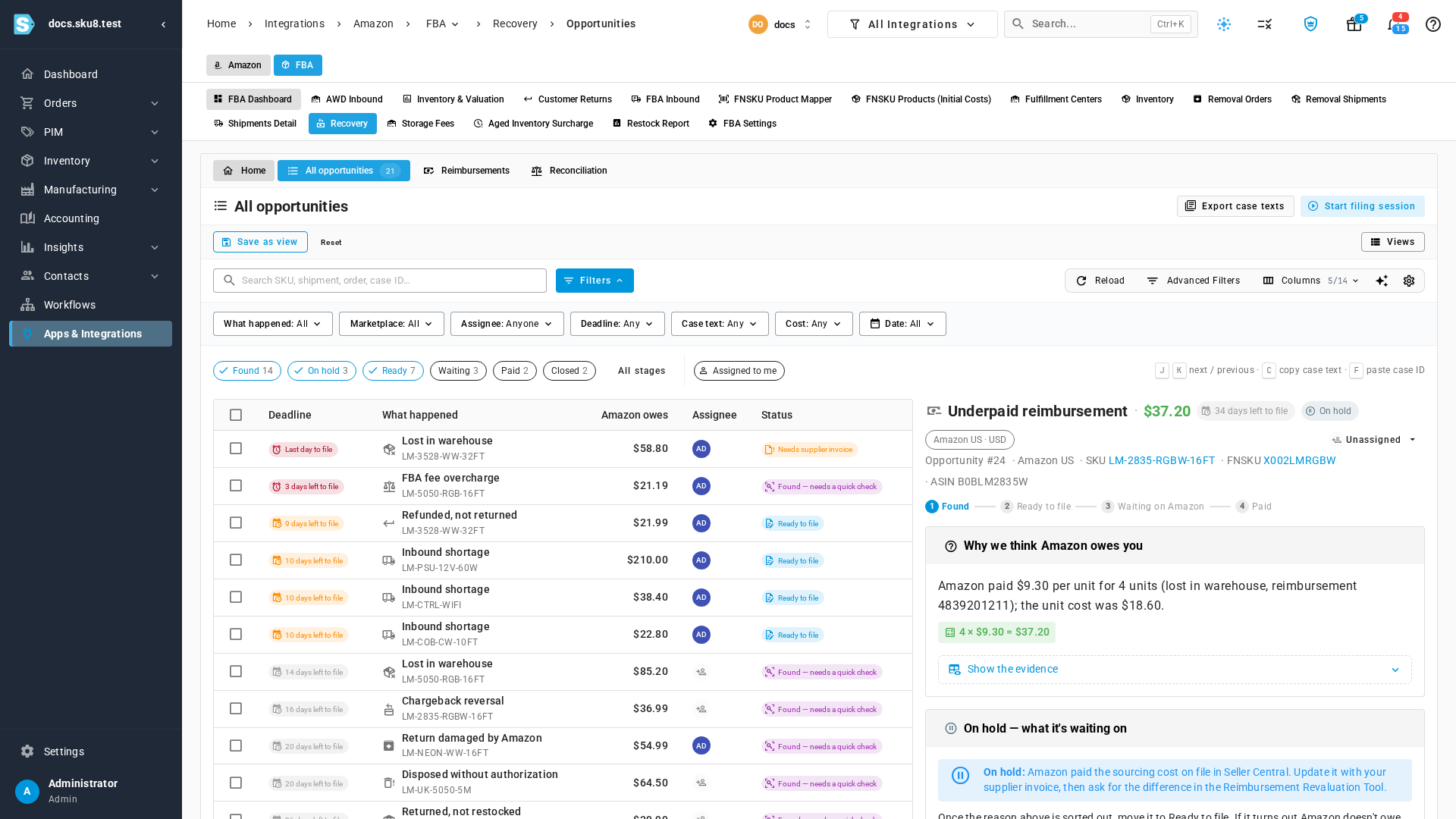Check the FBA fee overcharge row
1456x819 pixels.
click(x=236, y=485)
